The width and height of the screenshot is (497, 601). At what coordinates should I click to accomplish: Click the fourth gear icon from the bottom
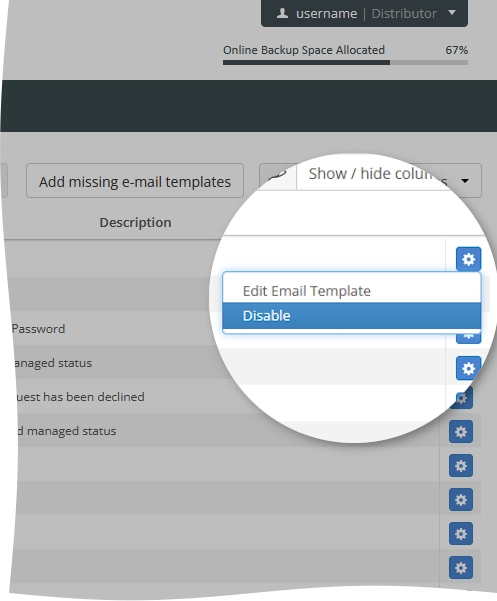(x=461, y=466)
